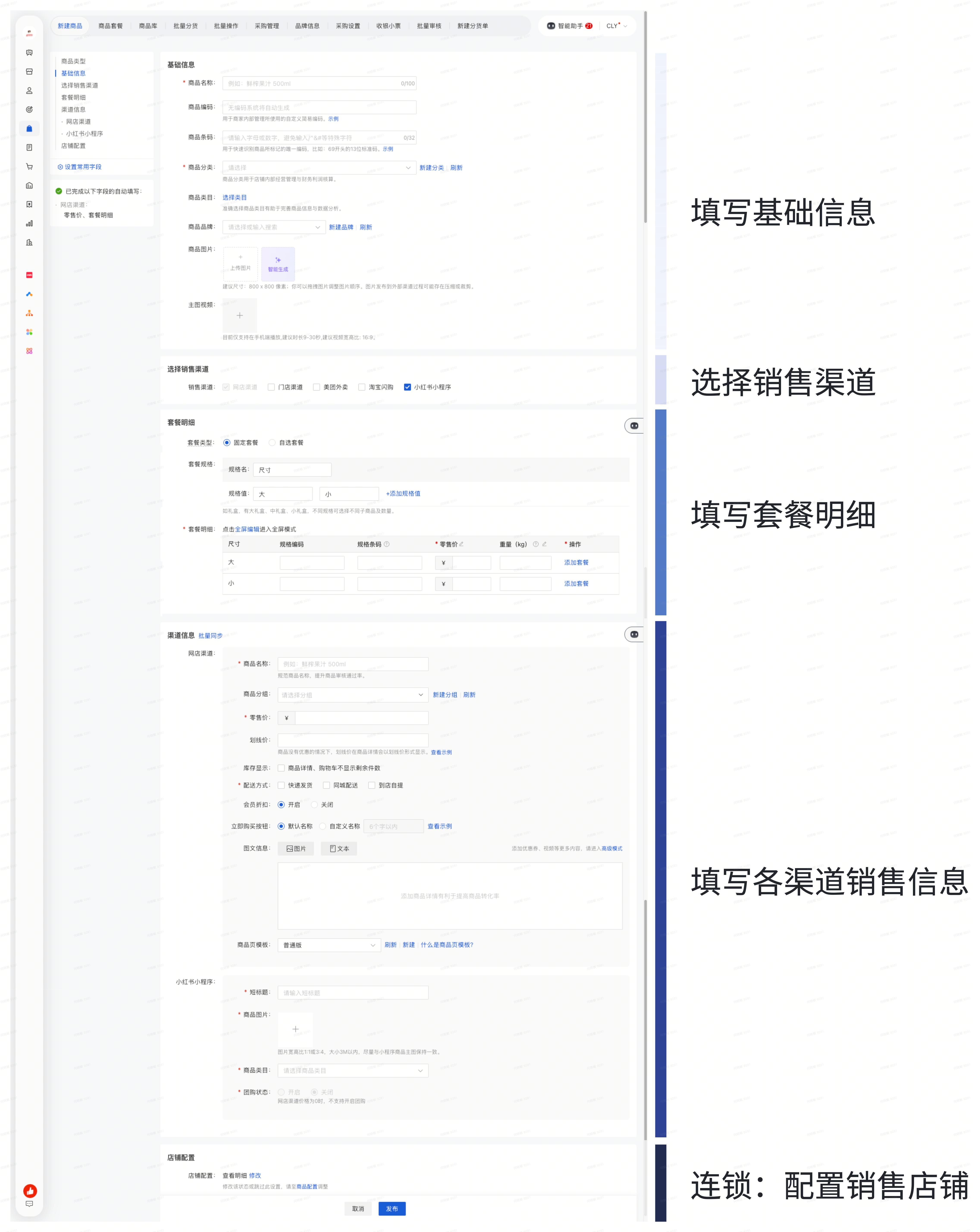
Task: Open the 商品品牌 dropdown selector
Action: coord(274,227)
